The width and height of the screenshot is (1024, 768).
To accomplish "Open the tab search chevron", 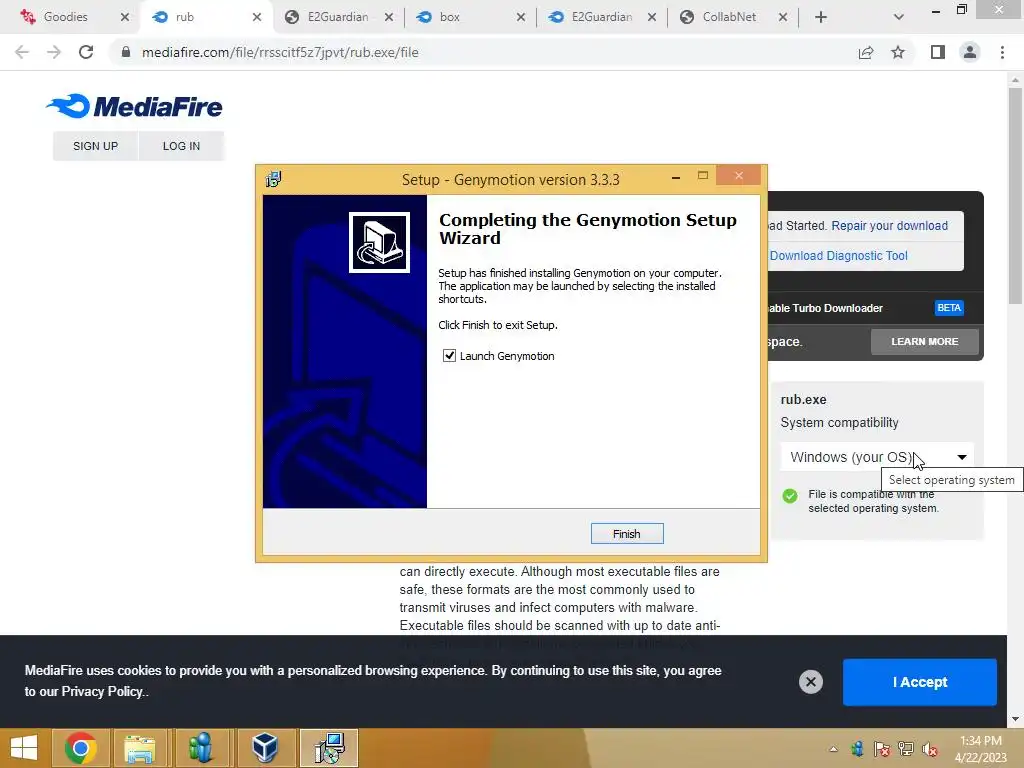I will [899, 18].
